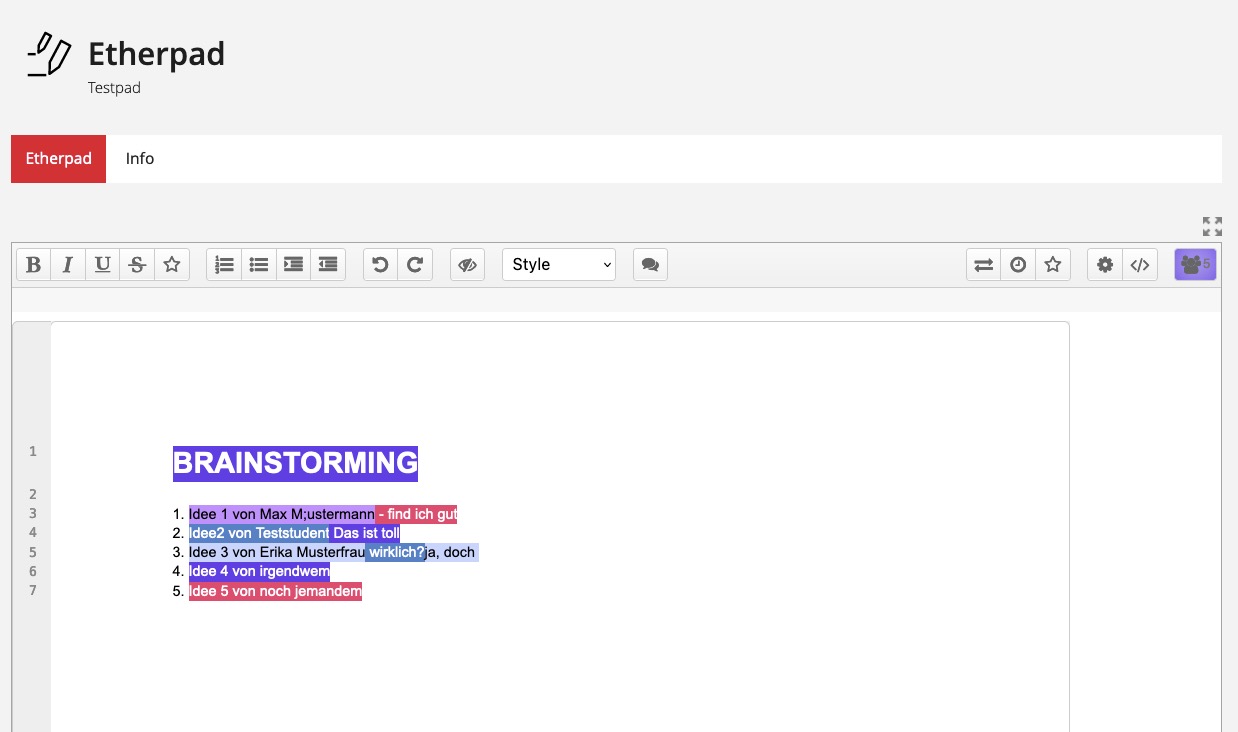Apply strikethrough formatting
Image resolution: width=1238 pixels, height=732 pixels.
coord(137,265)
